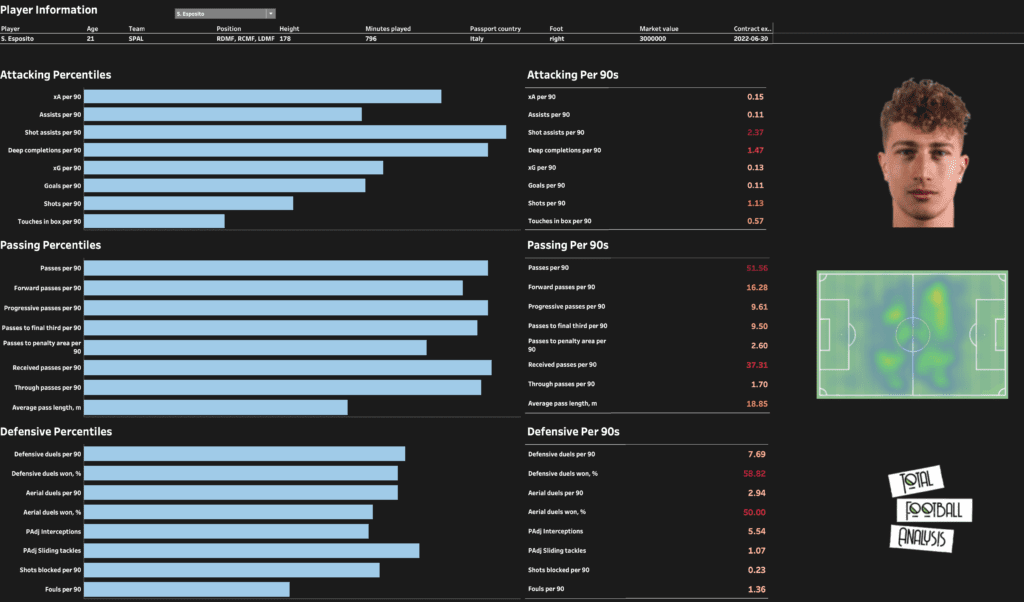Open the S. Esposito player dropdown
This screenshot has height=602, width=1024.
point(220,14)
